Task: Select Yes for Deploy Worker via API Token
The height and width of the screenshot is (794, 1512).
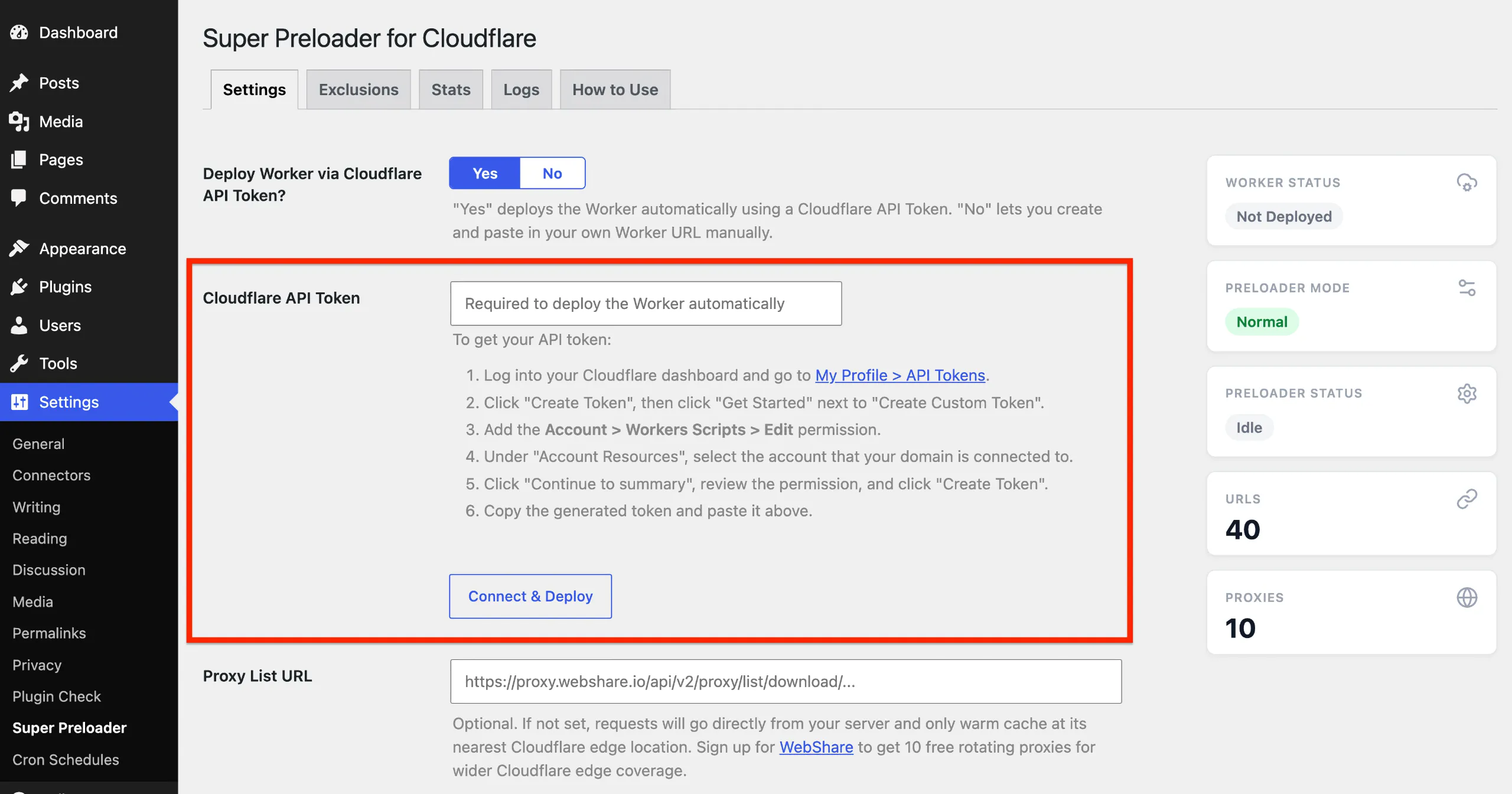Action: [x=485, y=173]
